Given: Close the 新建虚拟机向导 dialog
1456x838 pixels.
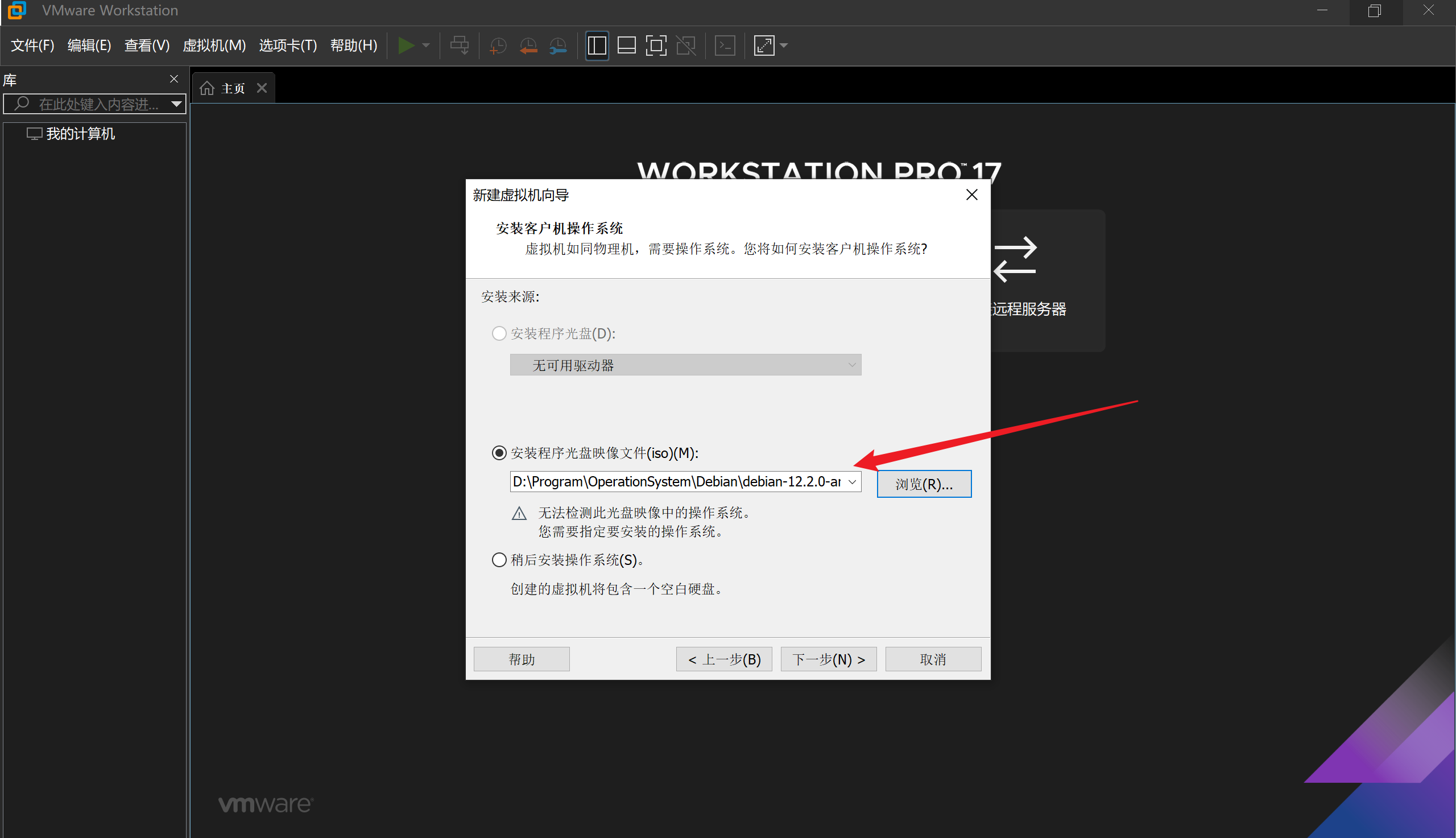Looking at the screenshot, I should click(x=971, y=195).
